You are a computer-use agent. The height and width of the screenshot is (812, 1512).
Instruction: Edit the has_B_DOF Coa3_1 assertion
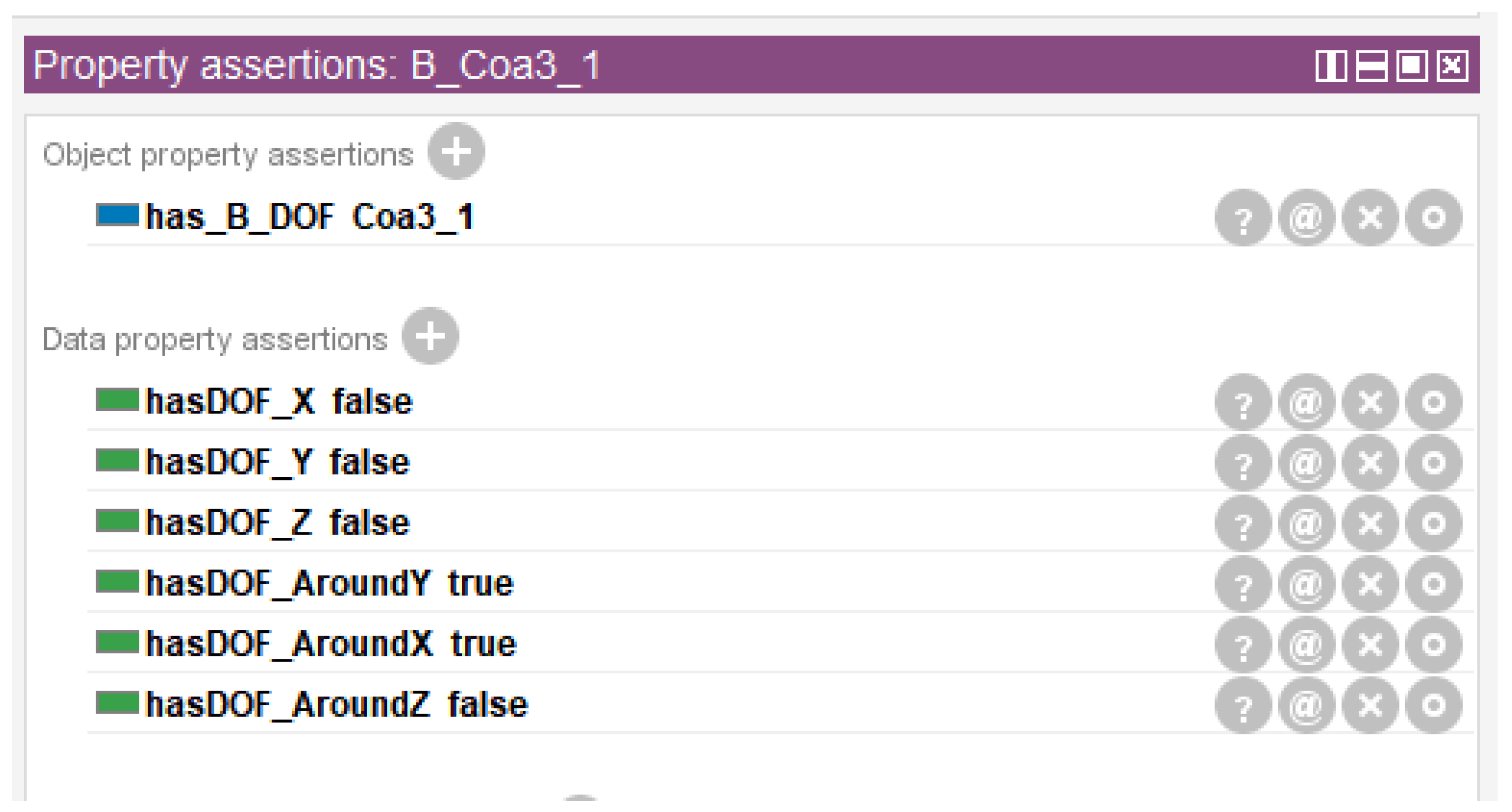click(x=1433, y=218)
